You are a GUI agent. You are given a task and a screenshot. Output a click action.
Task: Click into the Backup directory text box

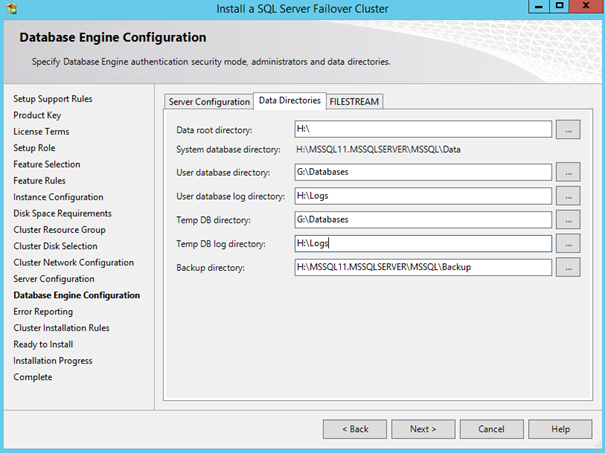click(x=422, y=267)
